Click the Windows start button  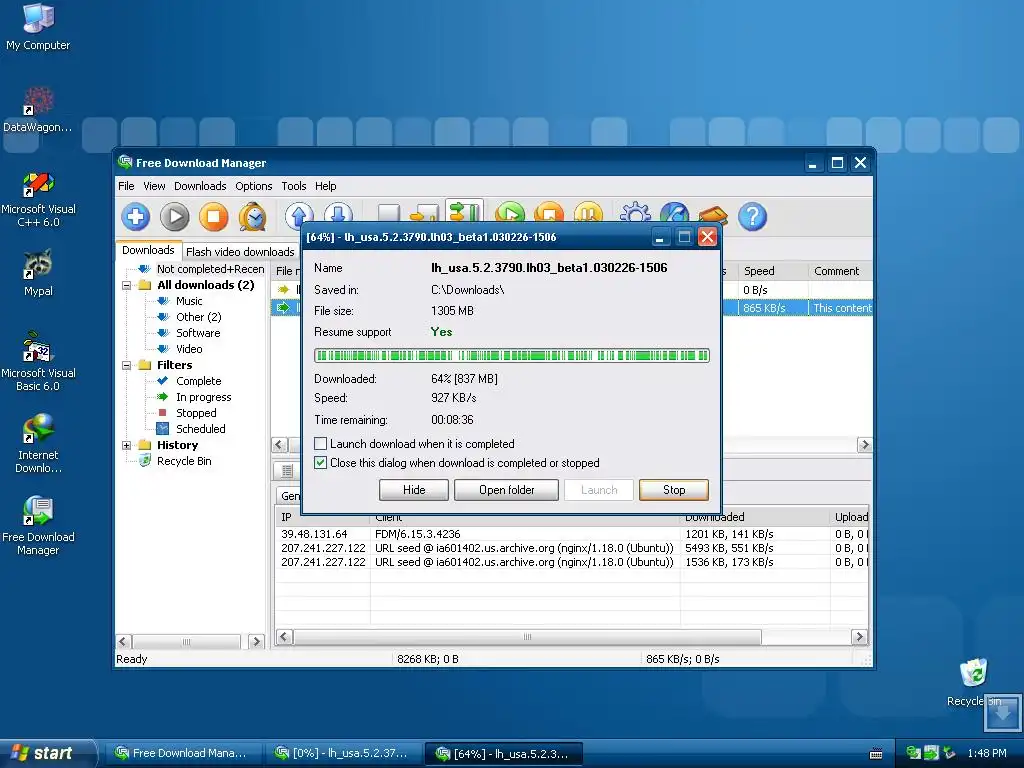click(x=48, y=753)
